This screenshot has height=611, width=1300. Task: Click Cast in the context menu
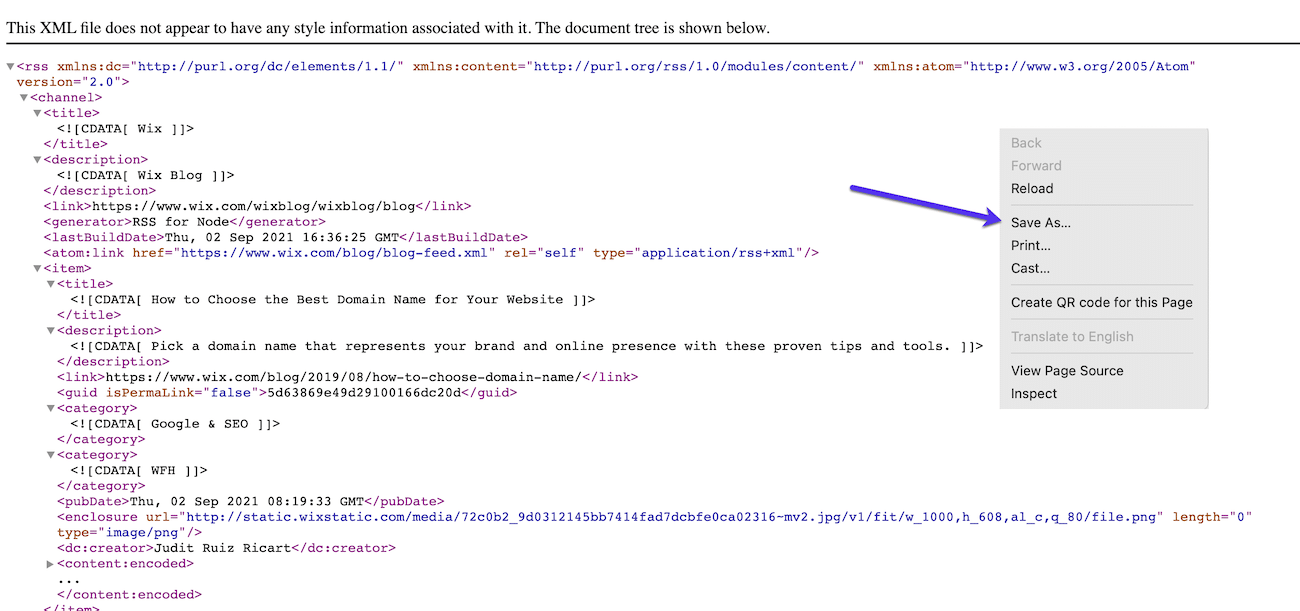pos(1031,268)
